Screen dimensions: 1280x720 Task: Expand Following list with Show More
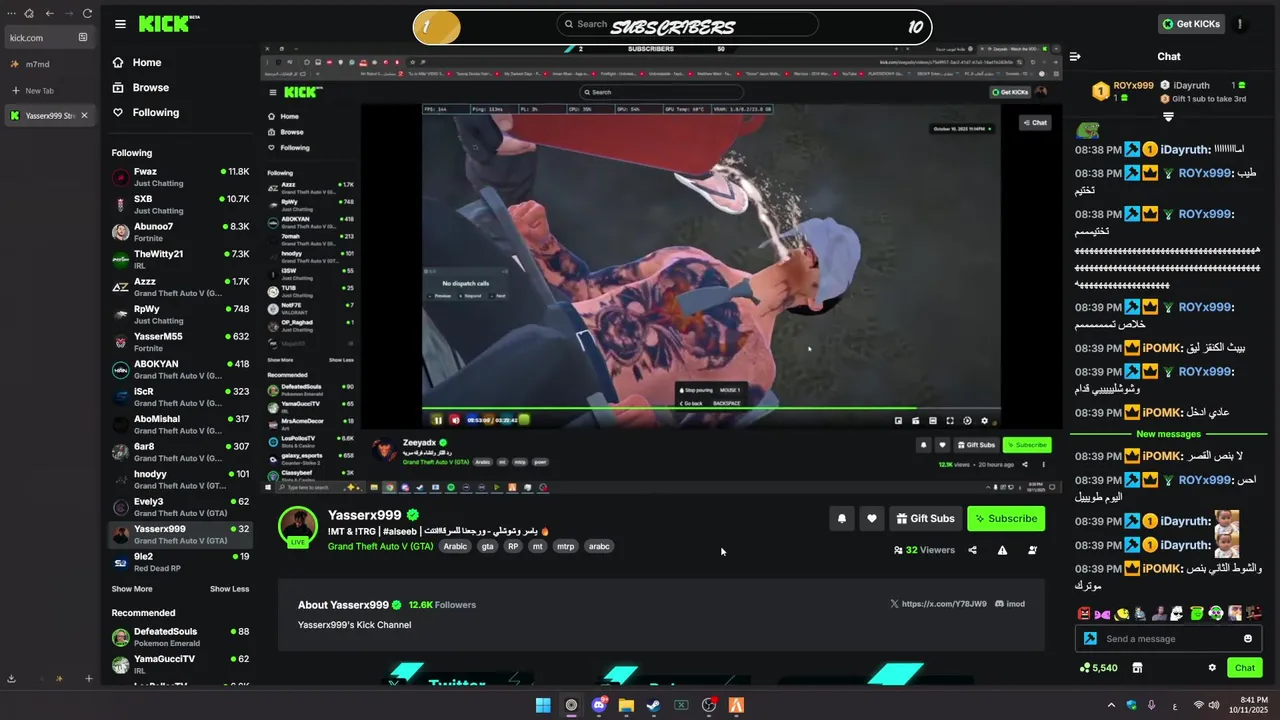point(132,589)
